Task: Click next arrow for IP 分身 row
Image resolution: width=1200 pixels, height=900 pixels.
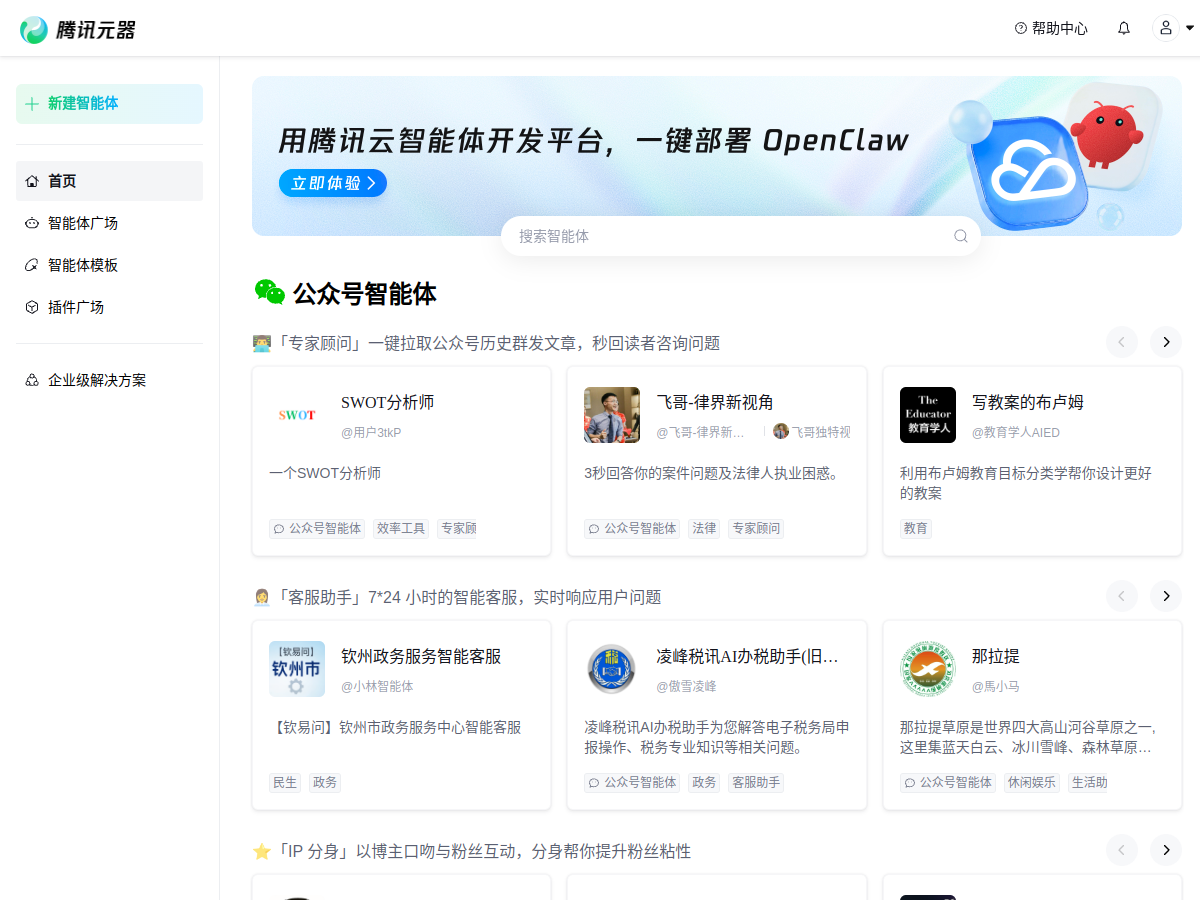Action: [x=1166, y=850]
